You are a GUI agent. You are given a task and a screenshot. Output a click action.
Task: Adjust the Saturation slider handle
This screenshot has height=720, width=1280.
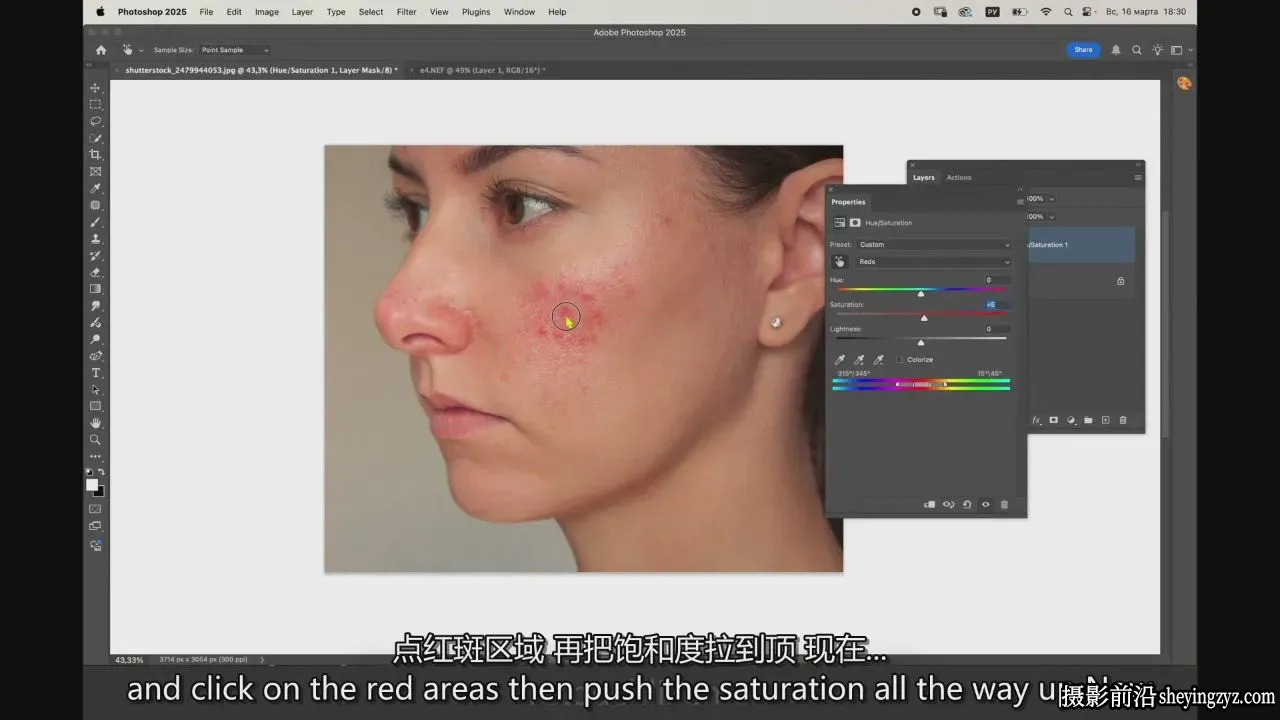924,318
